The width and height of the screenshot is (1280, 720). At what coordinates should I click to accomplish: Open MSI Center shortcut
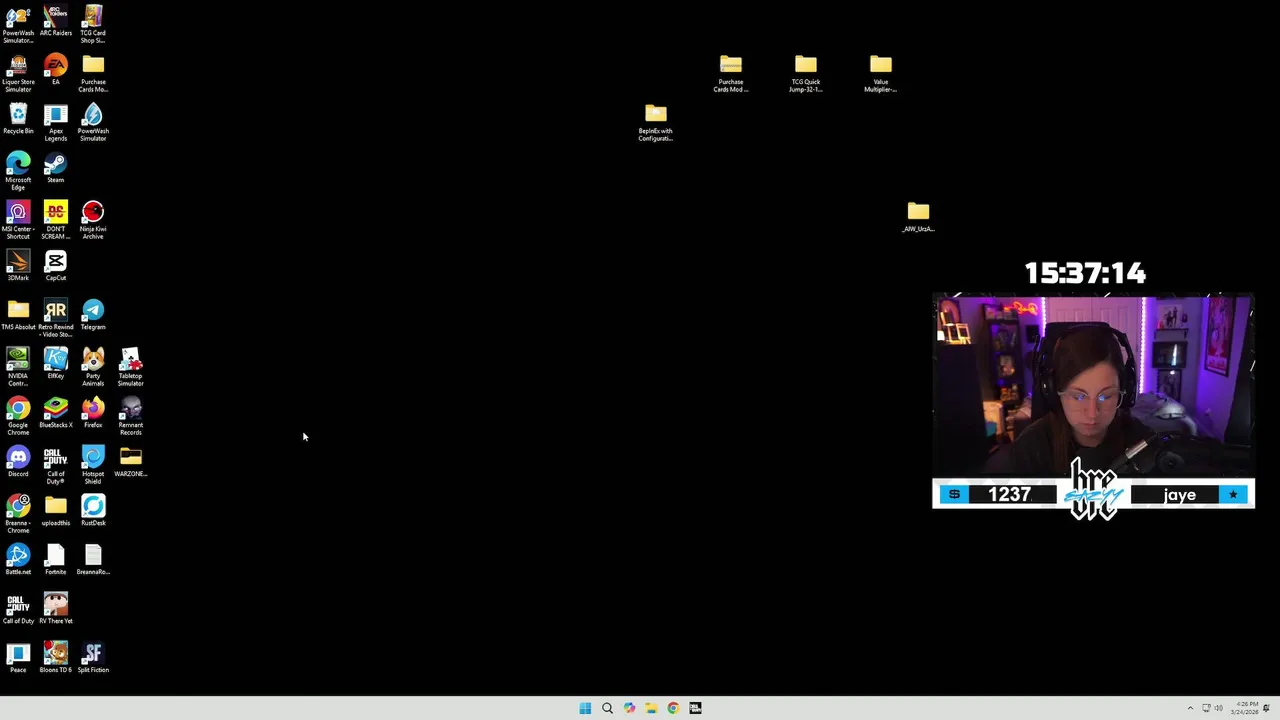(18, 220)
